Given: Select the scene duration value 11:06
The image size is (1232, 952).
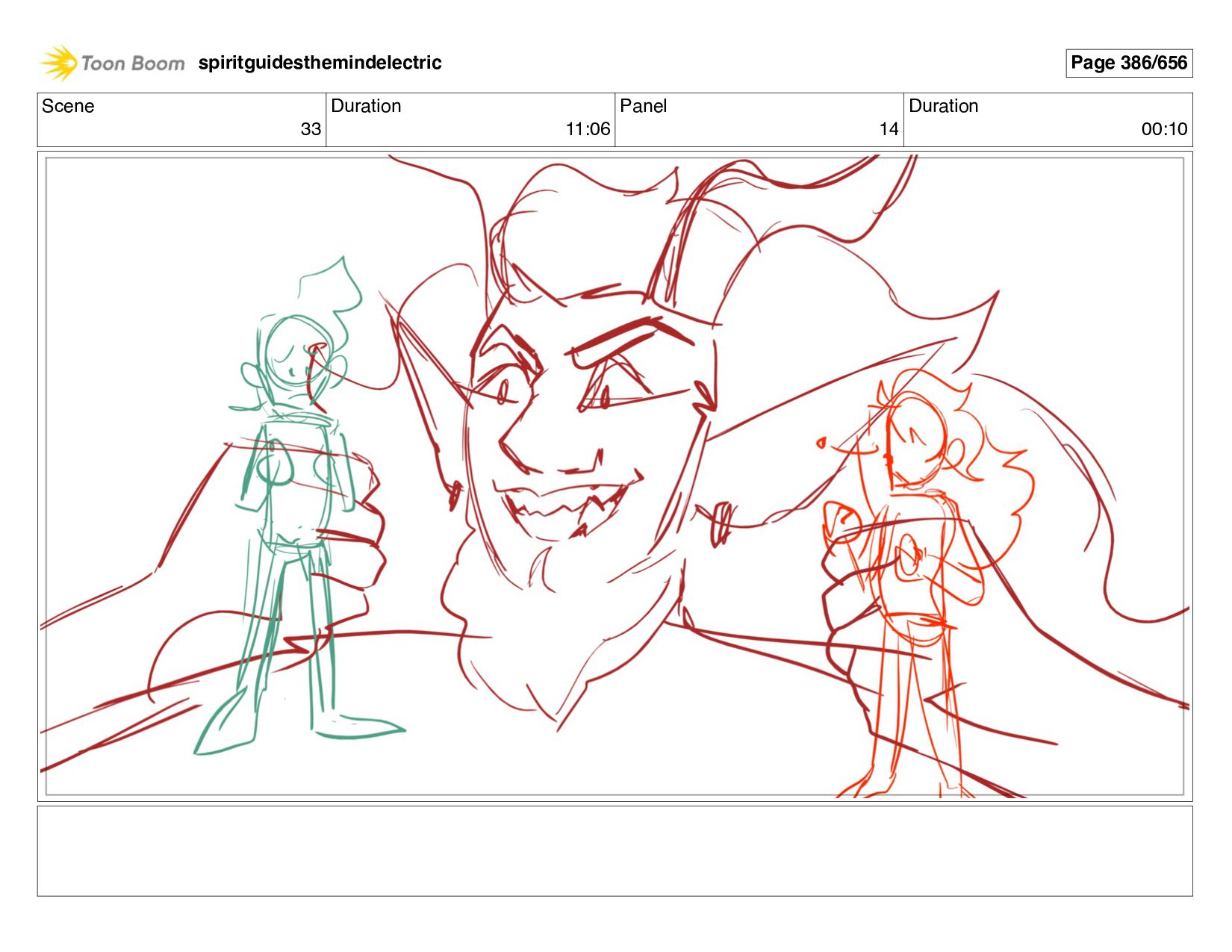Looking at the screenshot, I should (x=588, y=129).
